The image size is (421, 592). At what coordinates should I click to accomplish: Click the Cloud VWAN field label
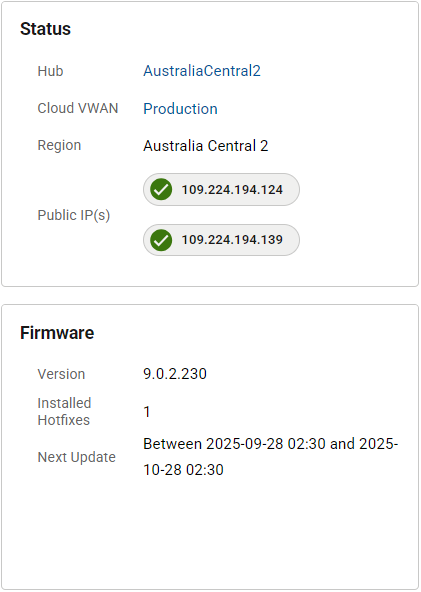point(78,108)
